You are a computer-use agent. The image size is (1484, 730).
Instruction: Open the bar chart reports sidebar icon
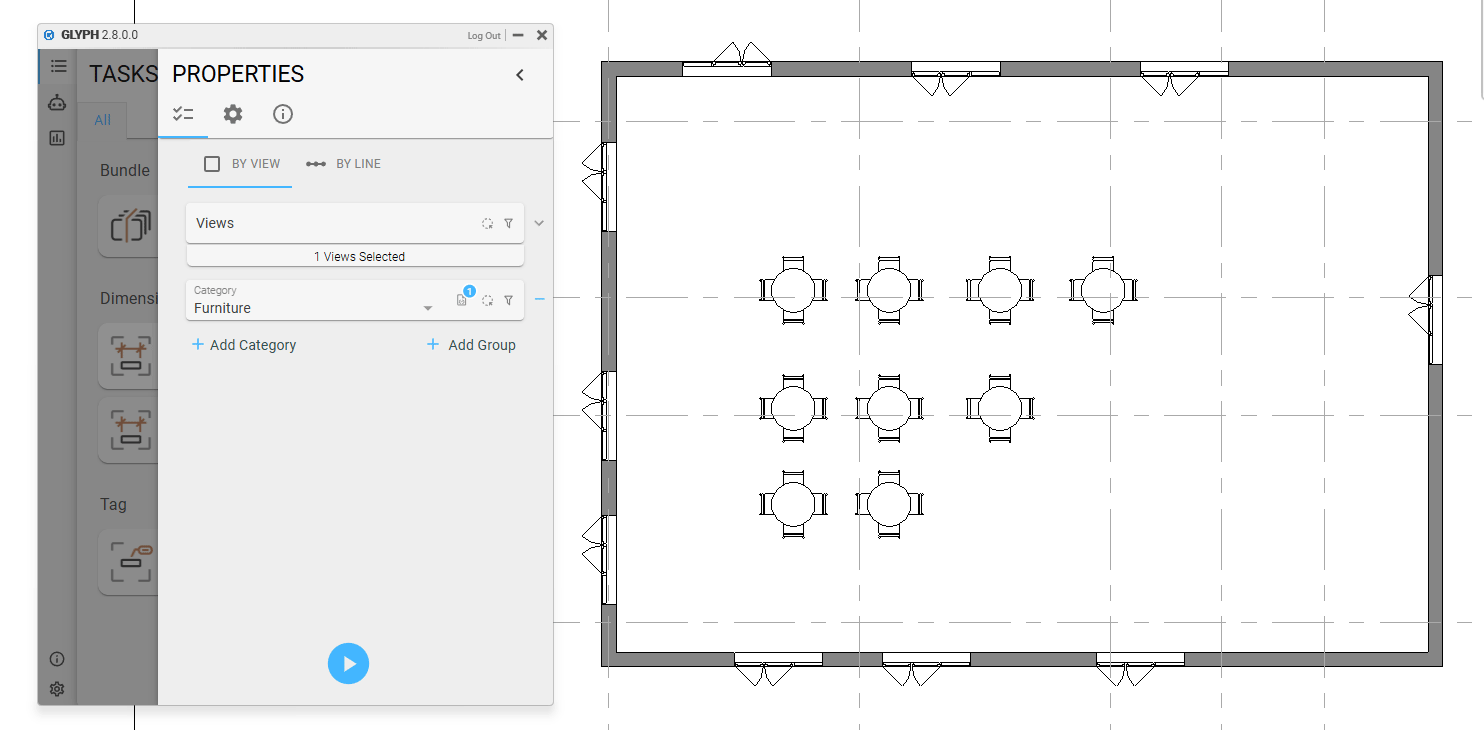(57, 138)
